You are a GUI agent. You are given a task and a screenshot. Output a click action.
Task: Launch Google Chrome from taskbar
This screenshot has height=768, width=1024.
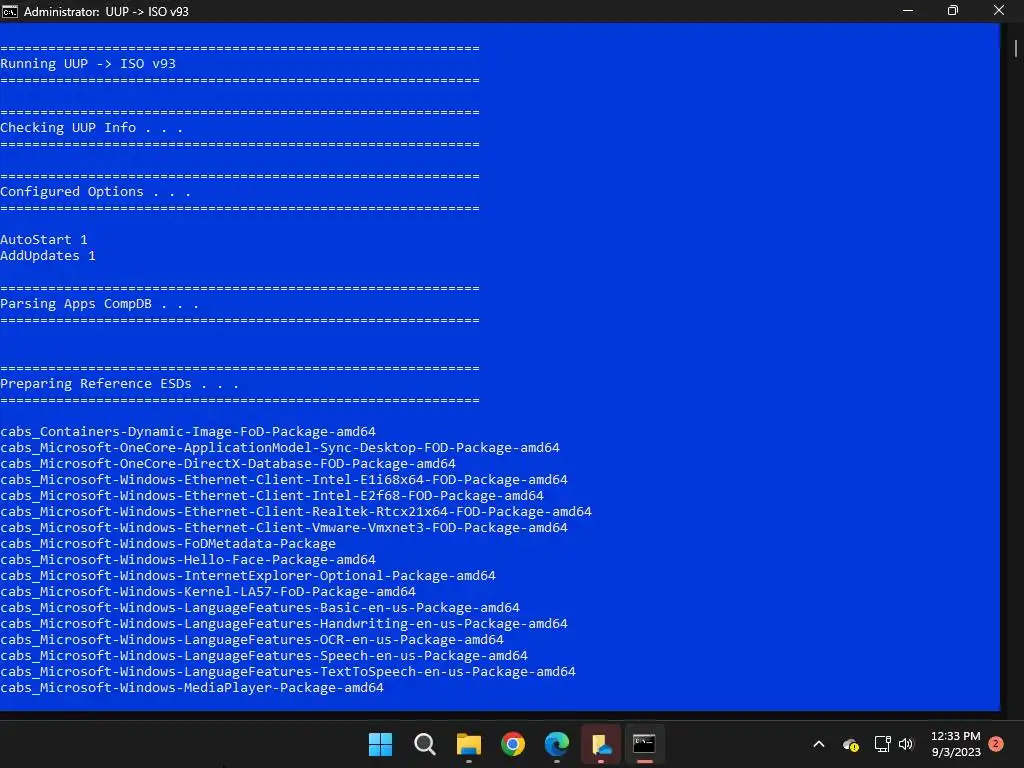[513, 744]
